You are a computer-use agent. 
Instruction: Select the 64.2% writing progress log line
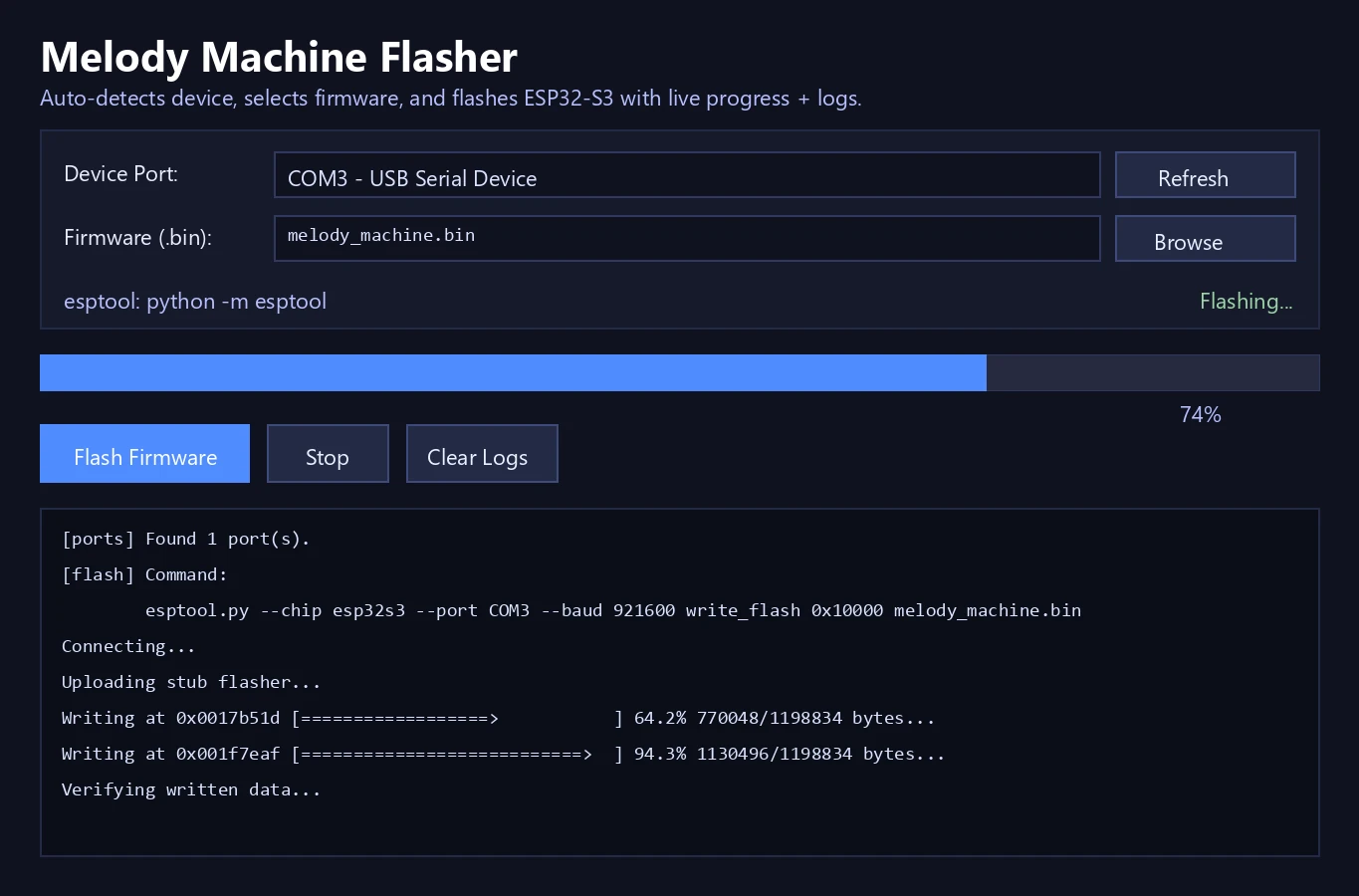[x=498, y=718]
